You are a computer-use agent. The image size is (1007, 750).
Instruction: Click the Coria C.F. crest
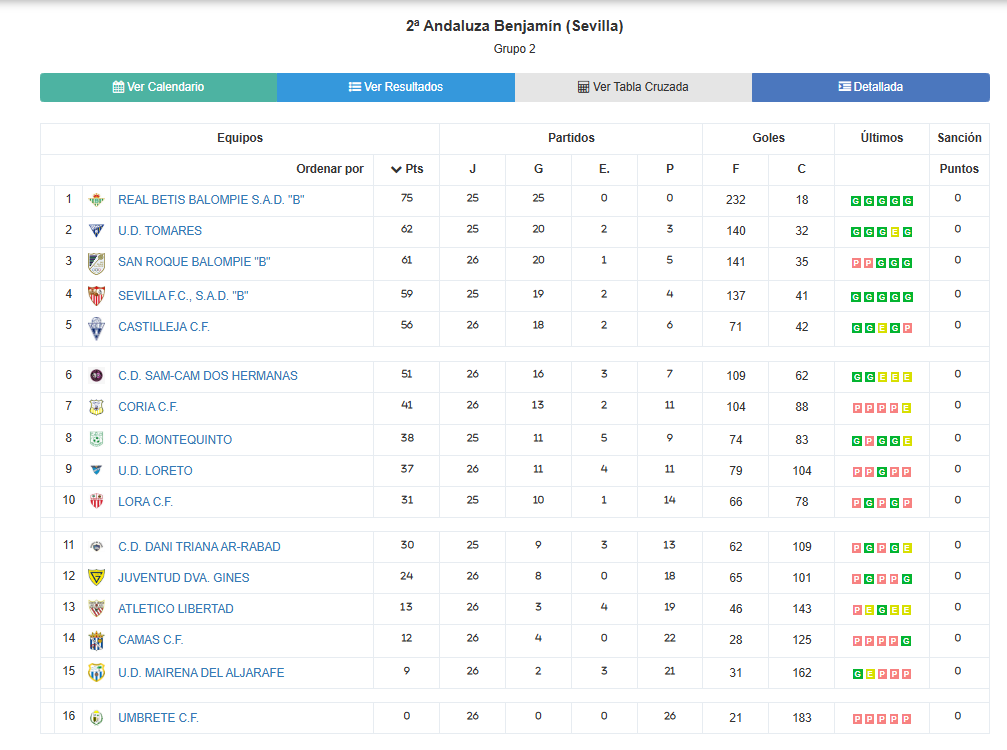click(96, 407)
